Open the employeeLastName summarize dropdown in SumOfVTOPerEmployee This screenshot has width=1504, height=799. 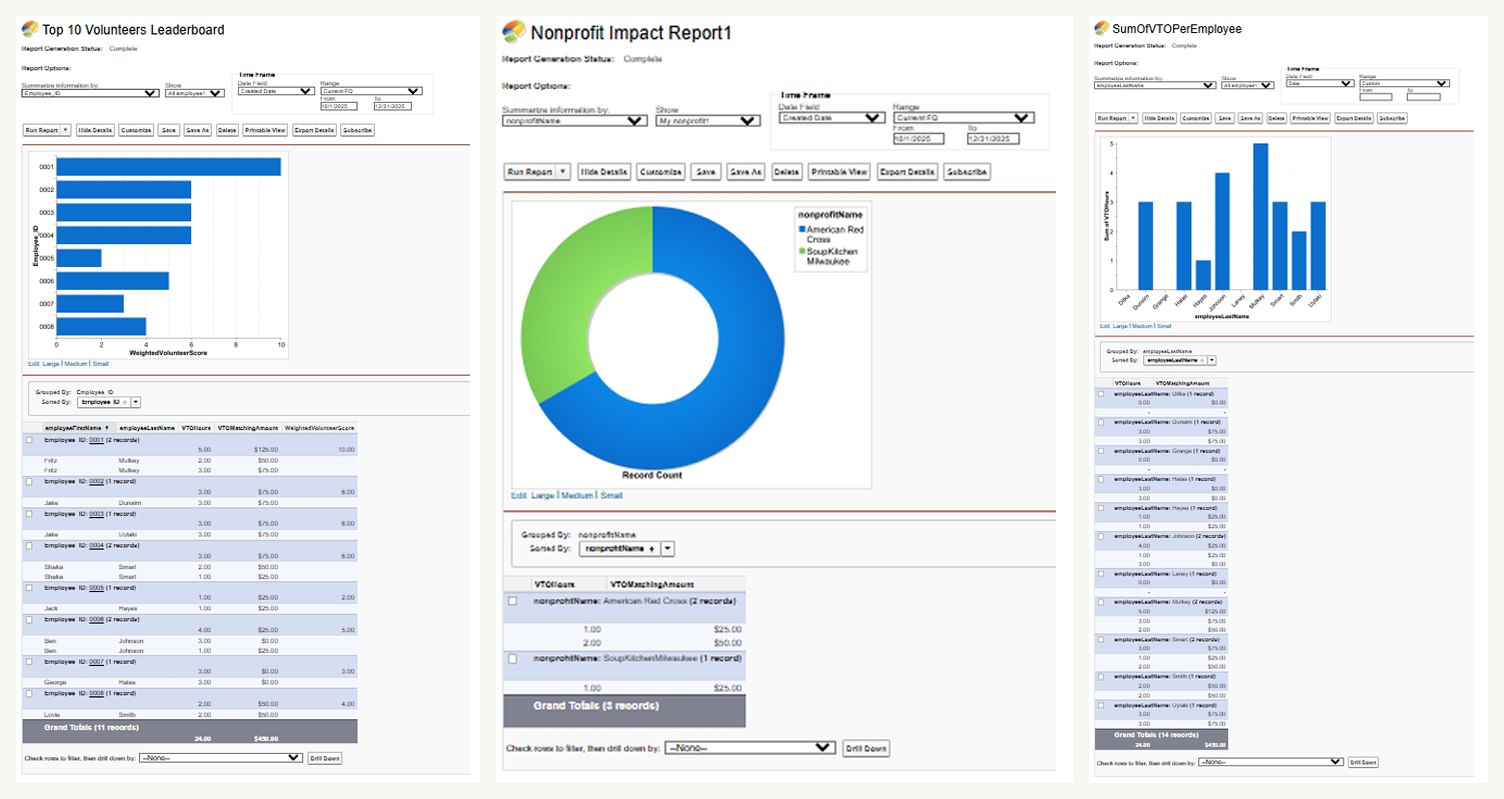(1154, 85)
